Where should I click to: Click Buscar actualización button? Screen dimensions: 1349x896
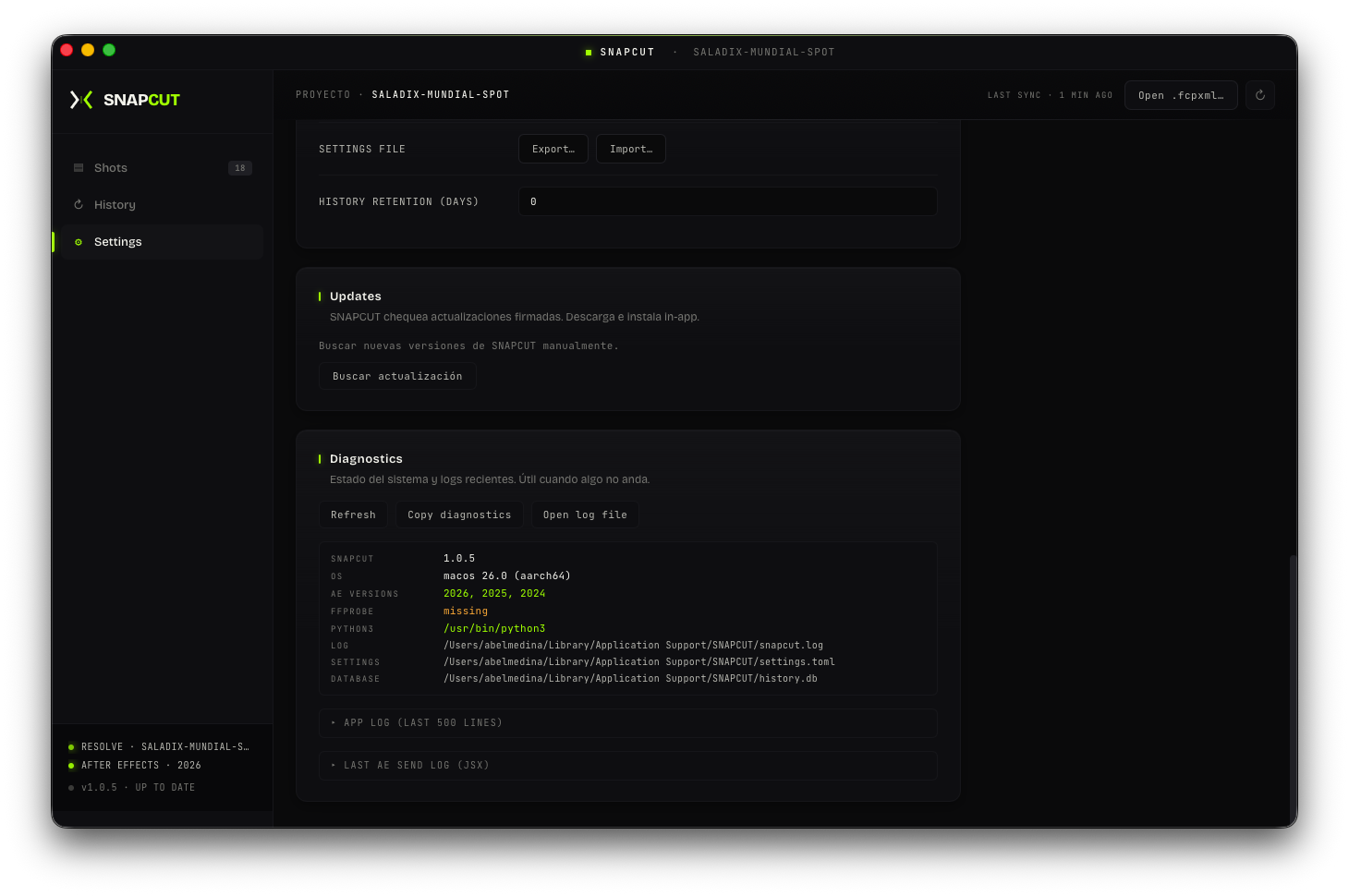[x=397, y=376]
